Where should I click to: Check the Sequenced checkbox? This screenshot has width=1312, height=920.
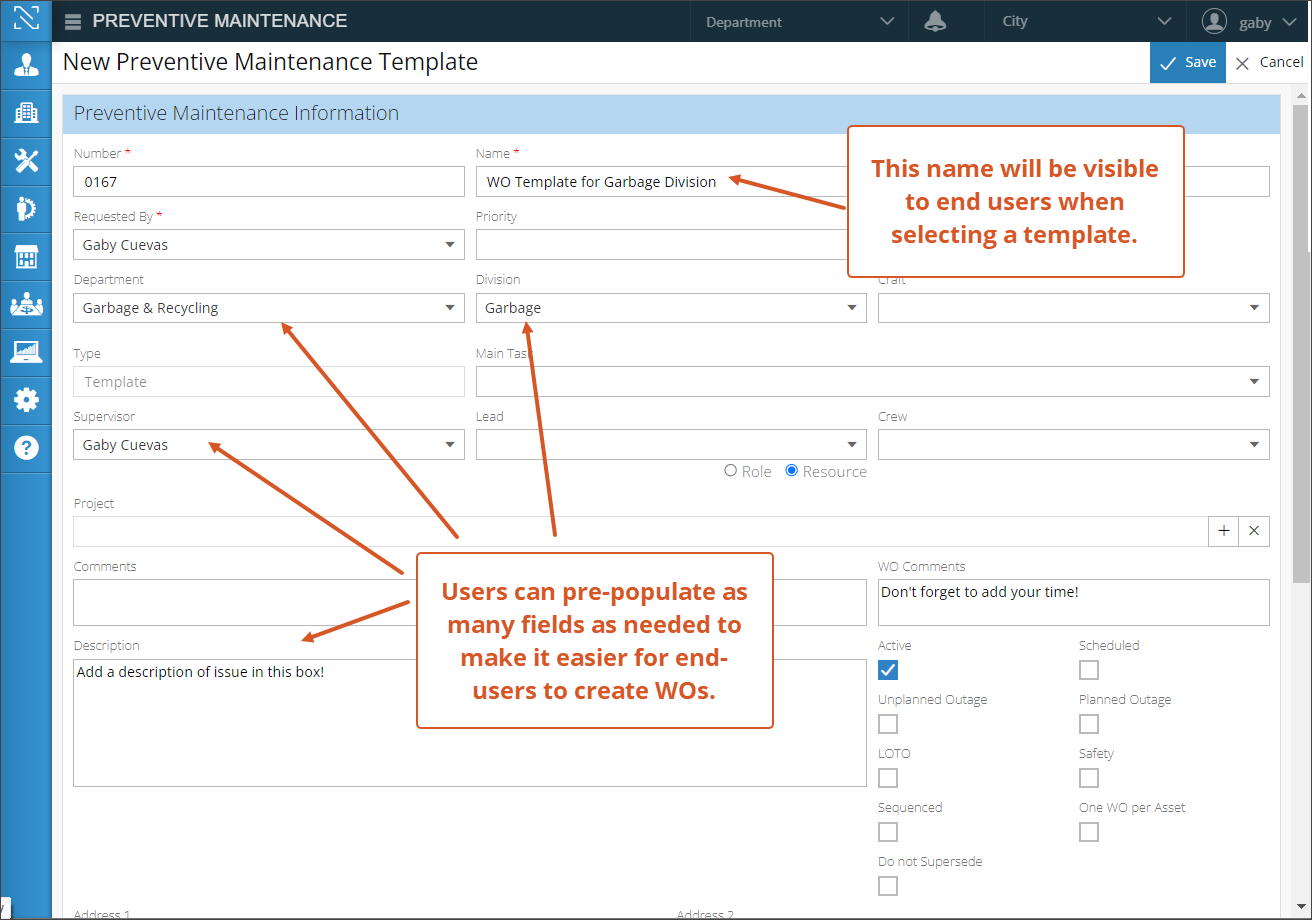click(x=888, y=832)
